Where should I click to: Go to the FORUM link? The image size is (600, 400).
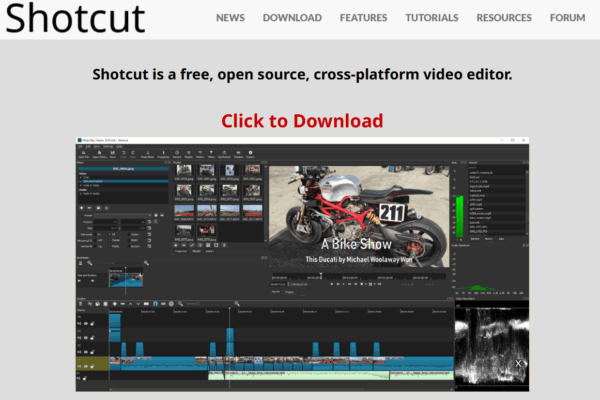click(x=567, y=18)
